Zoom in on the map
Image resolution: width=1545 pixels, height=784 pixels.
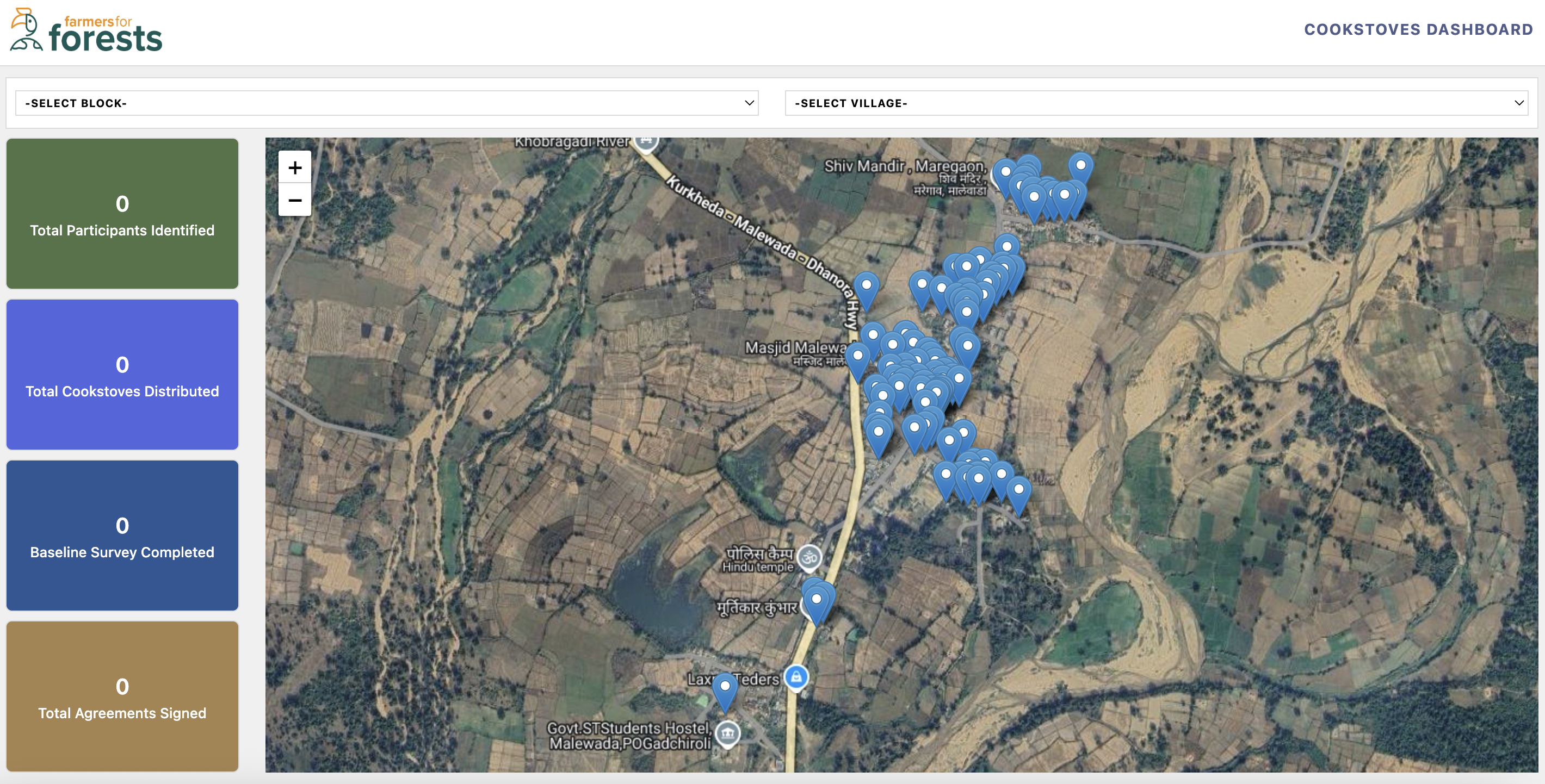(294, 167)
